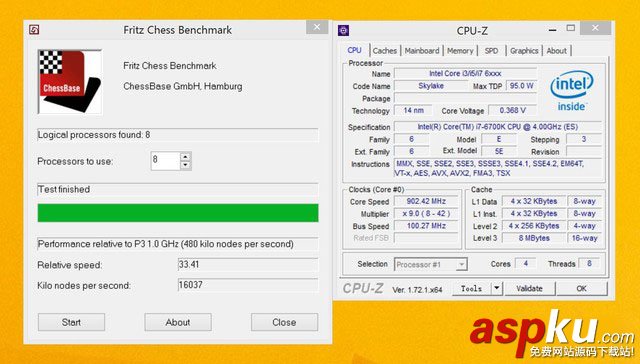The height and width of the screenshot is (364, 640).
Task: Click the 'Test finished' status text
Action: (x=64, y=189)
